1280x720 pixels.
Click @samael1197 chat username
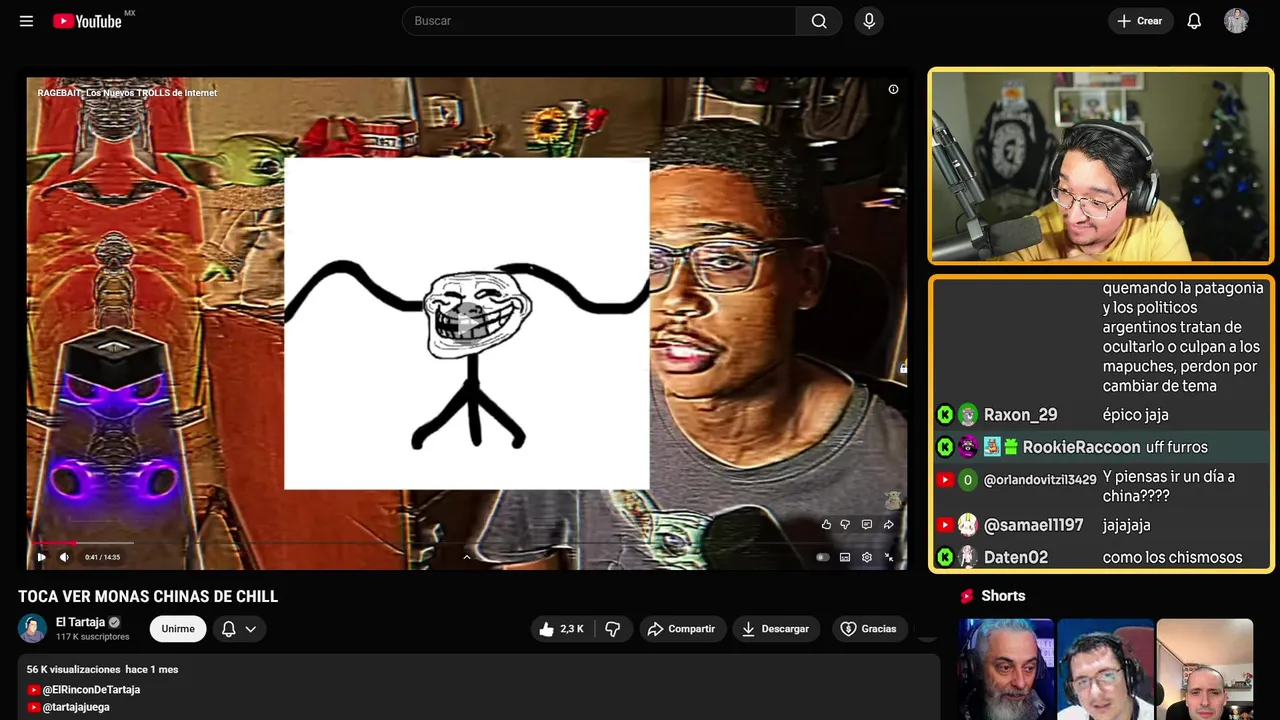1033,525
